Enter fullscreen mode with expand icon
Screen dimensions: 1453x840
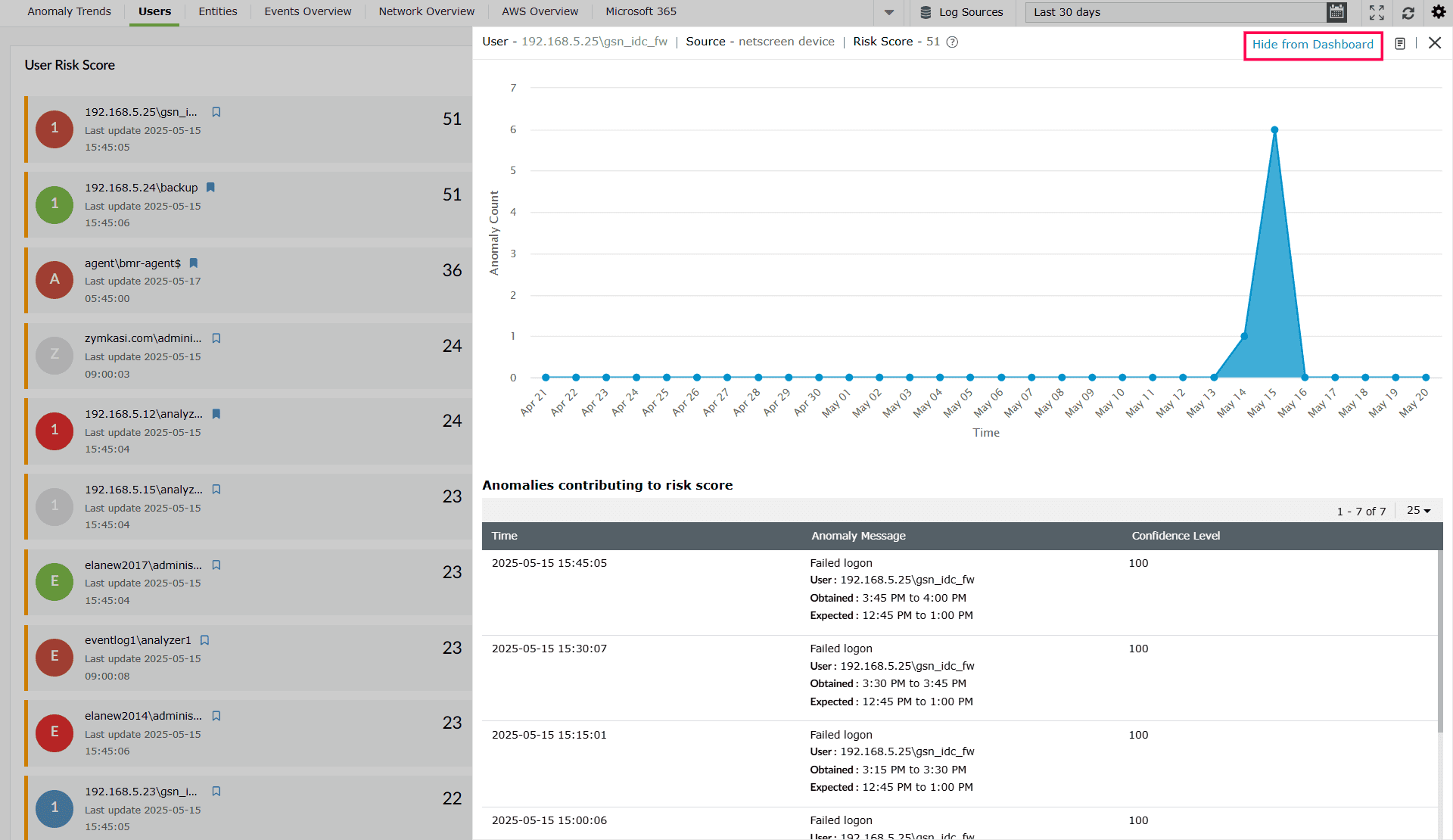tap(1377, 12)
